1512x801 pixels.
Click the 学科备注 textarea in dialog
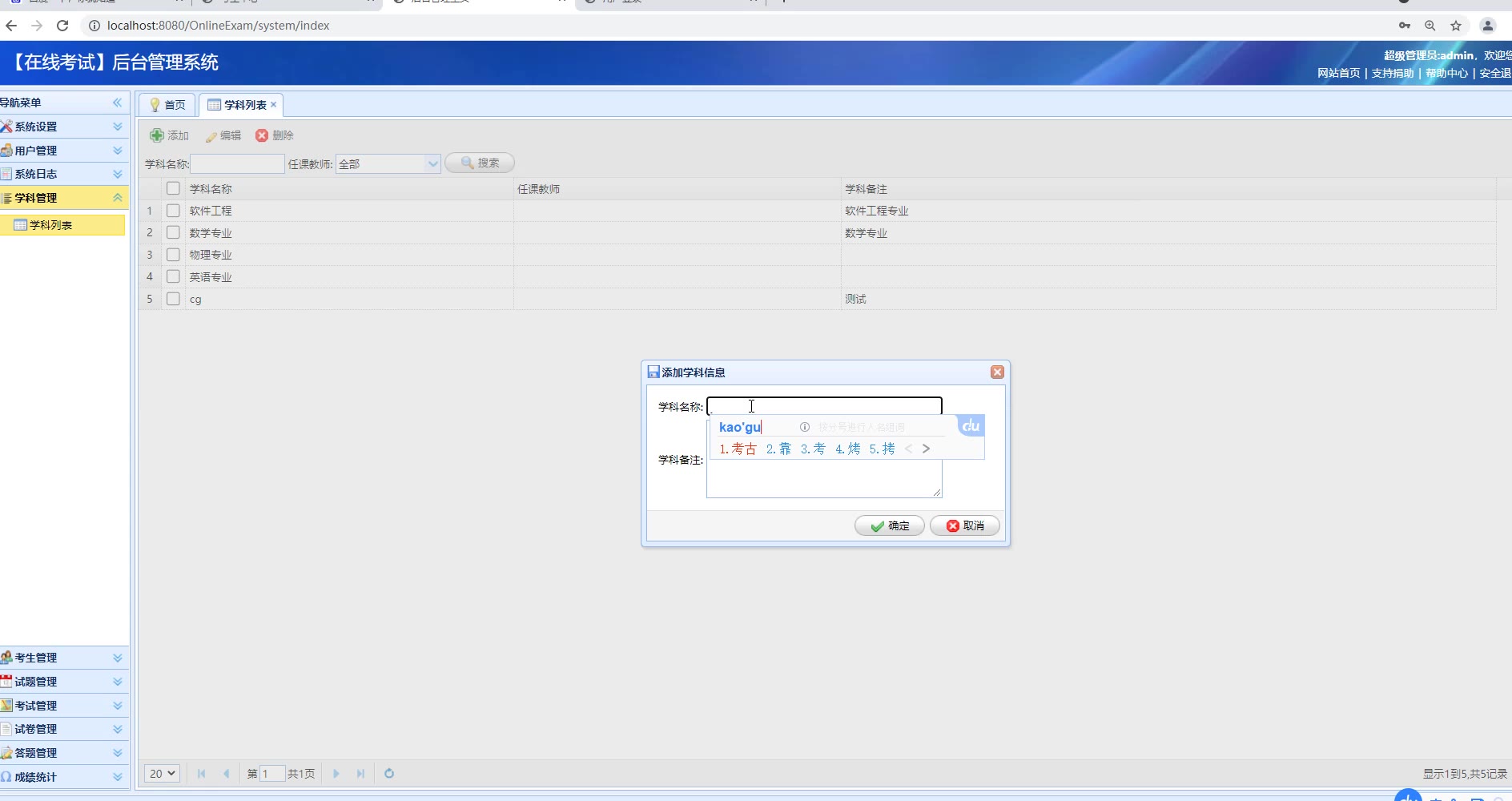coord(823,479)
